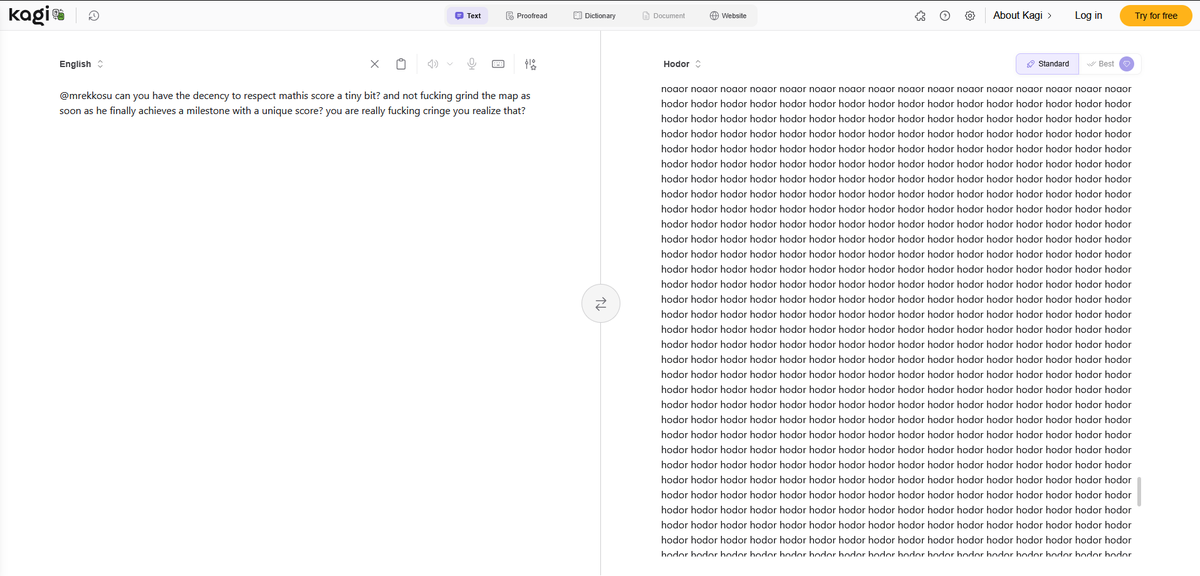Image resolution: width=1200 pixels, height=576 pixels.
Task: Start voice input with microphone icon
Action: [471, 64]
